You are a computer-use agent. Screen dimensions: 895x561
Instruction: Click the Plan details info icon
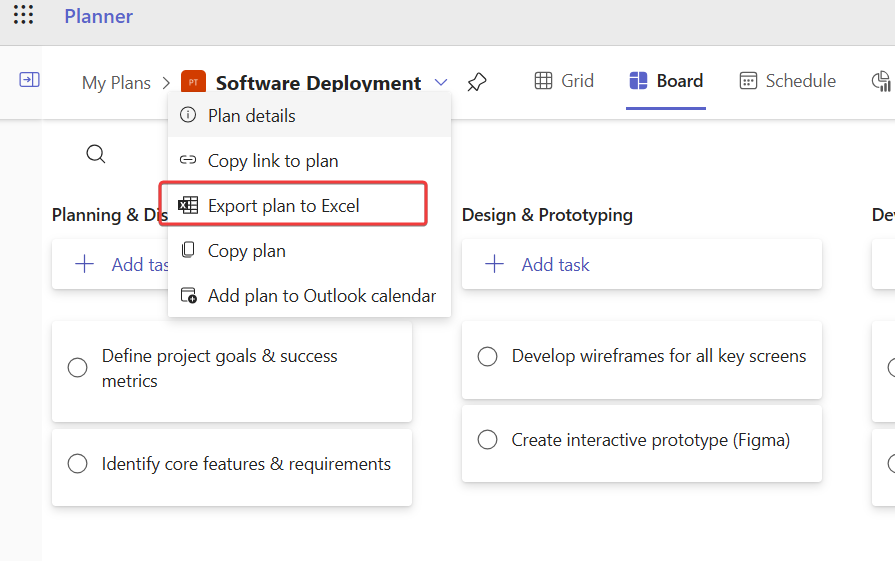(188, 116)
